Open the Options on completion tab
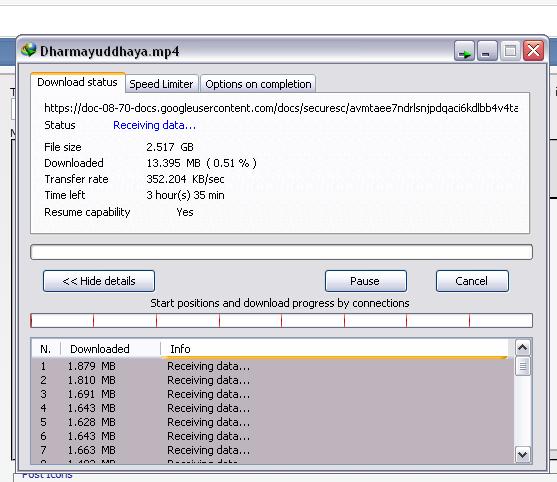 click(x=258, y=84)
